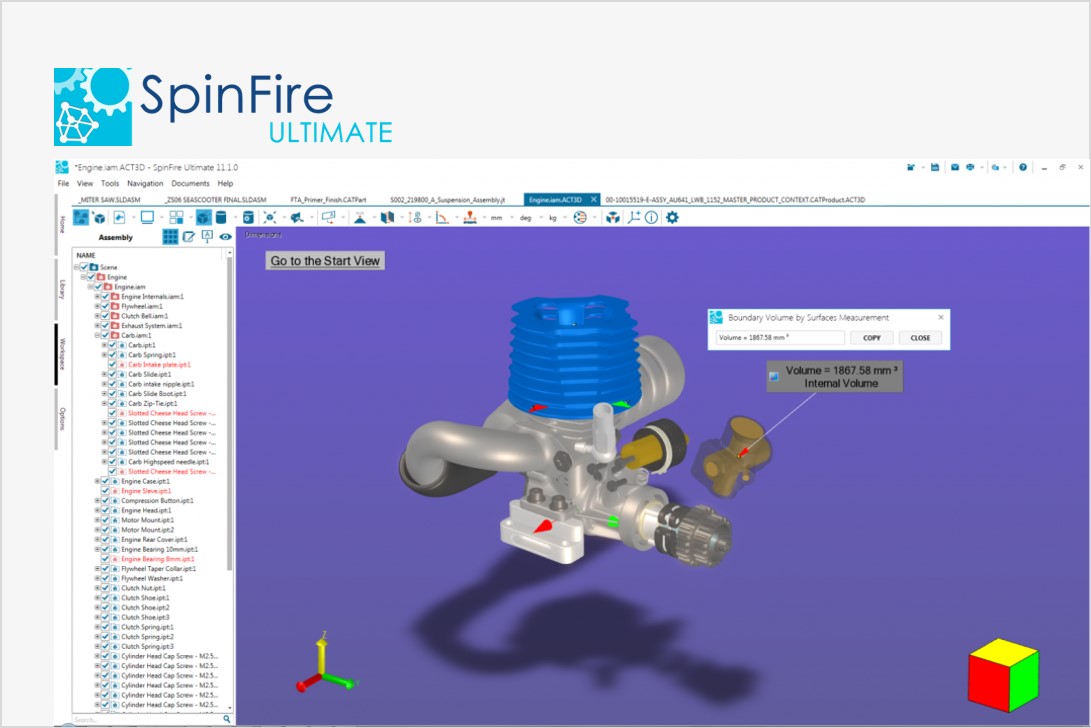Click the COPY button in measurement dialog
This screenshot has width=1091, height=728.
(x=871, y=338)
